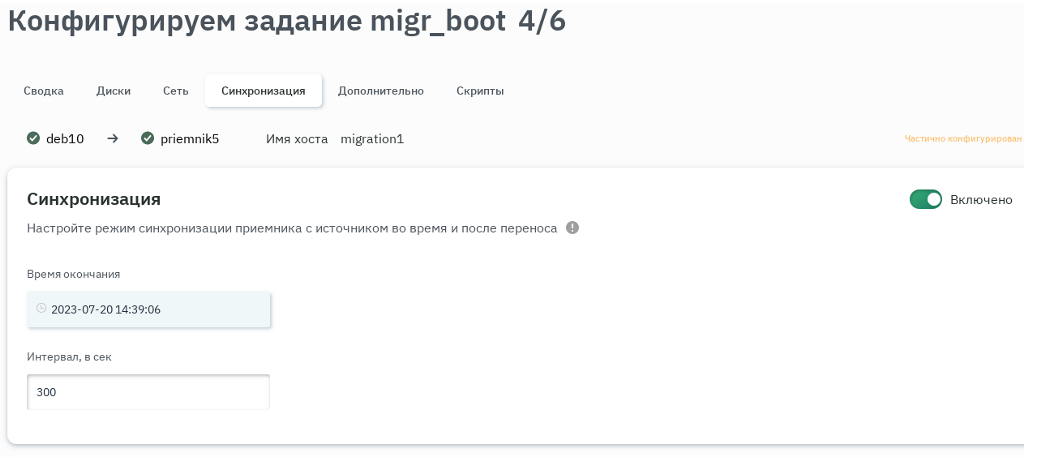Click the Включено label next to the toggle
This screenshot has height=464, width=1045.
pyautogui.click(x=981, y=200)
